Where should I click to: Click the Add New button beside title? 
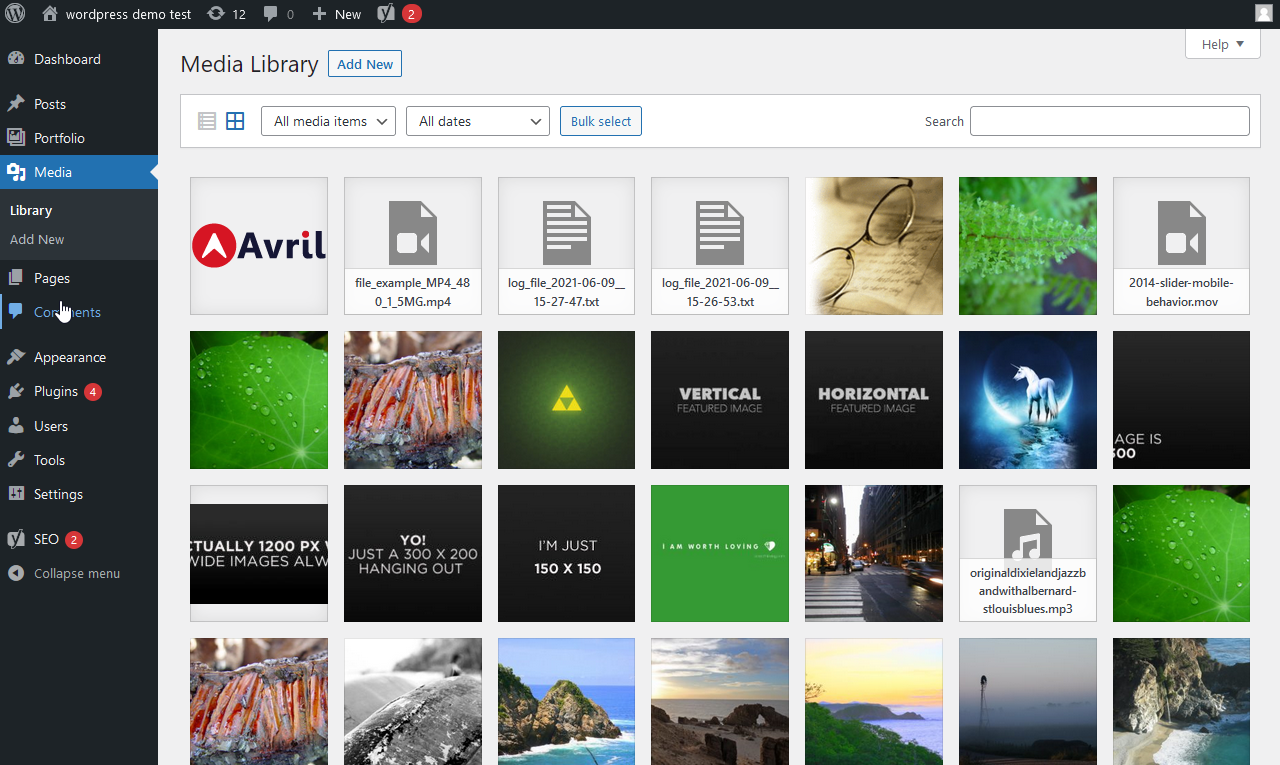(x=365, y=64)
